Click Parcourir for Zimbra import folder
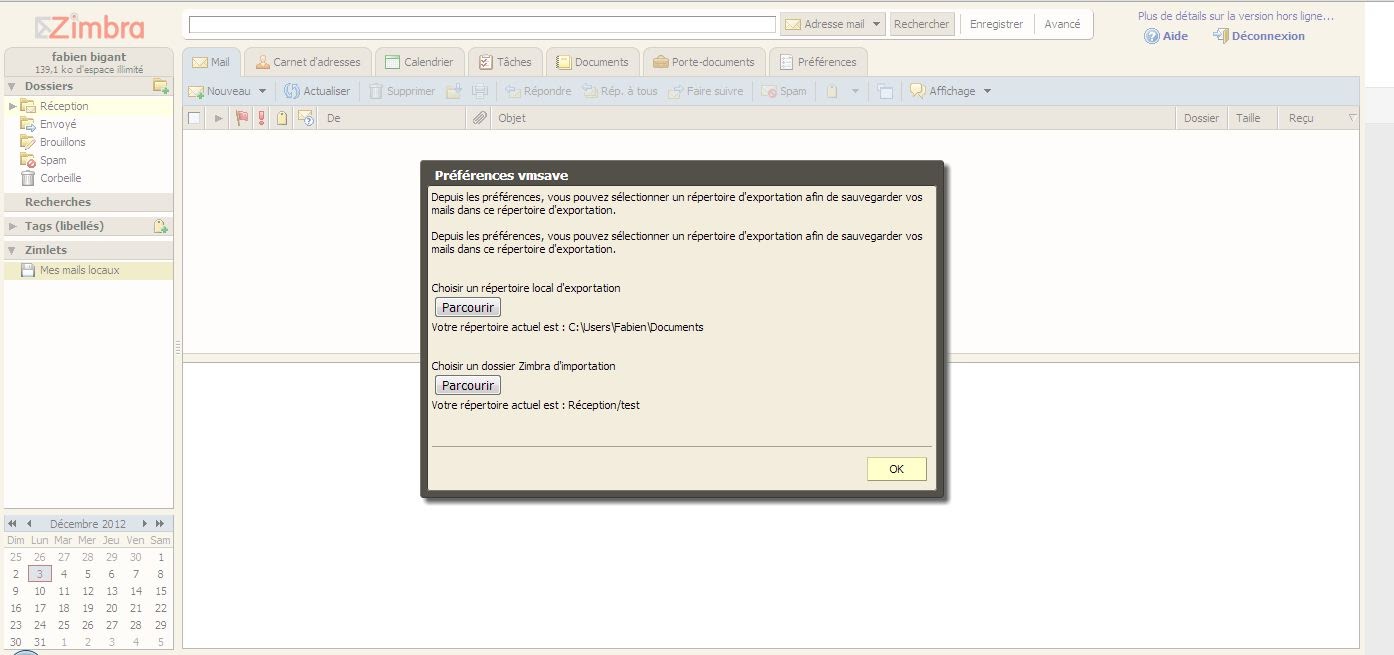Screen dimensions: 1394x655 click(468, 385)
